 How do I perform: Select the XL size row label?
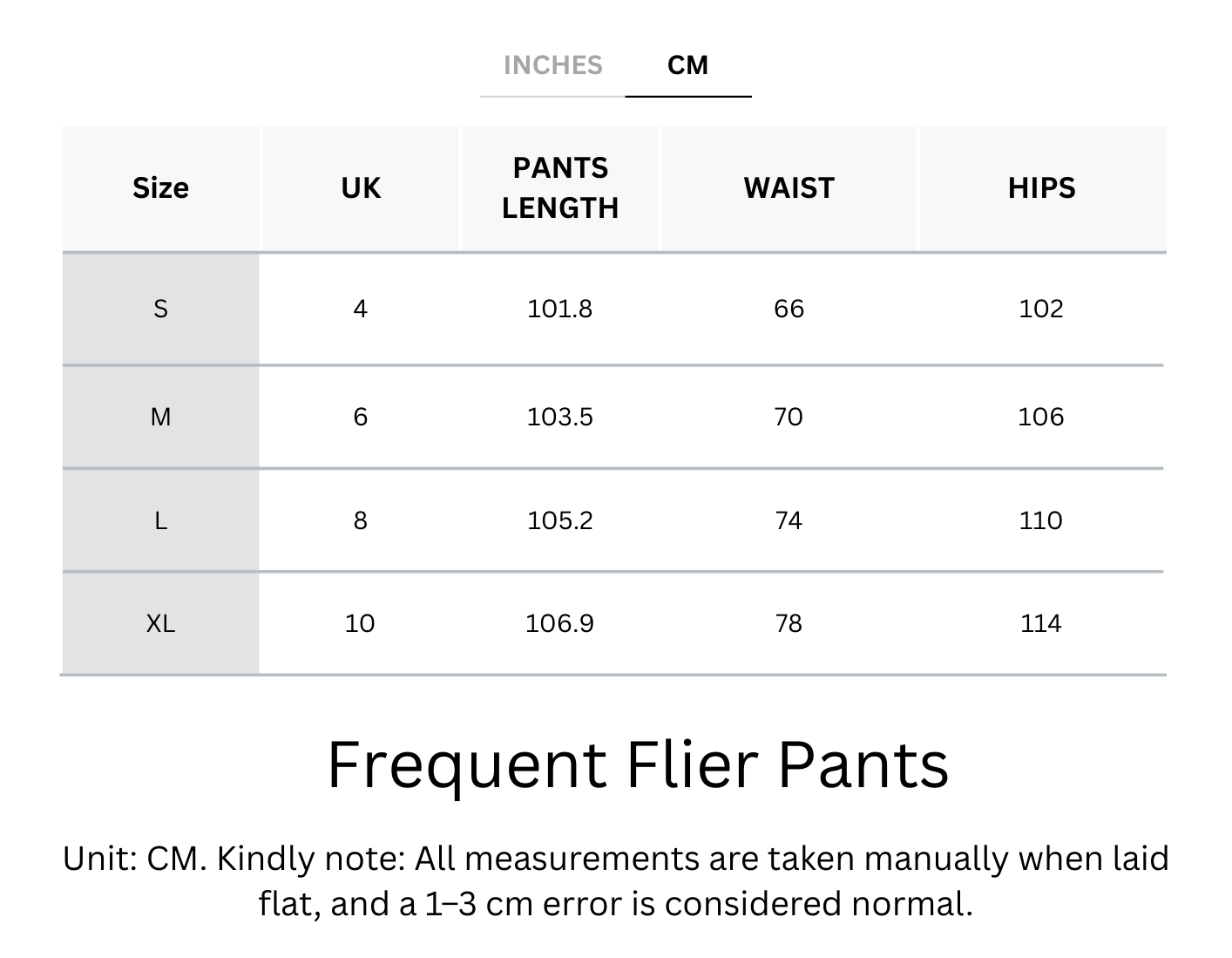160,623
